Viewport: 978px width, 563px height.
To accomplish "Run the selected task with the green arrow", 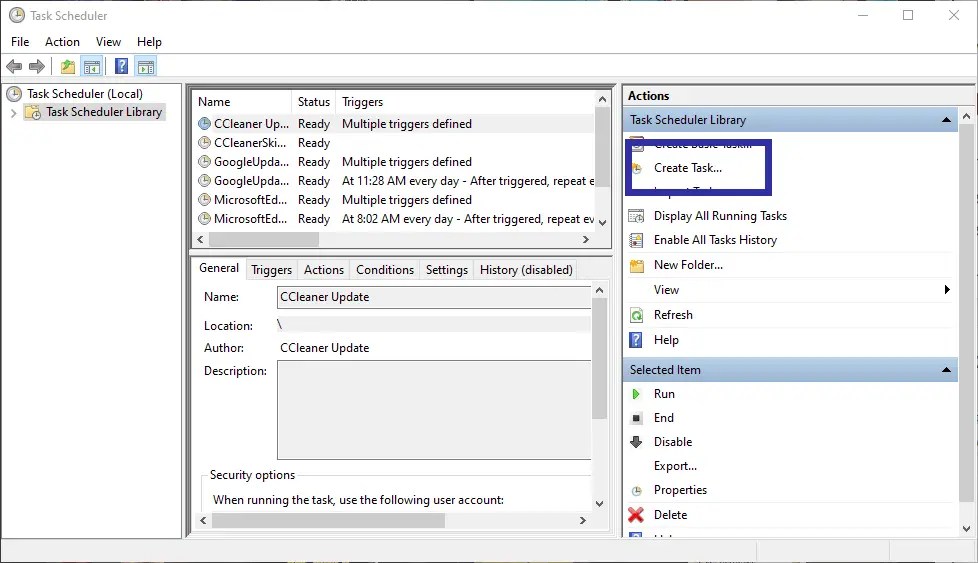I will pyautogui.click(x=636, y=394).
